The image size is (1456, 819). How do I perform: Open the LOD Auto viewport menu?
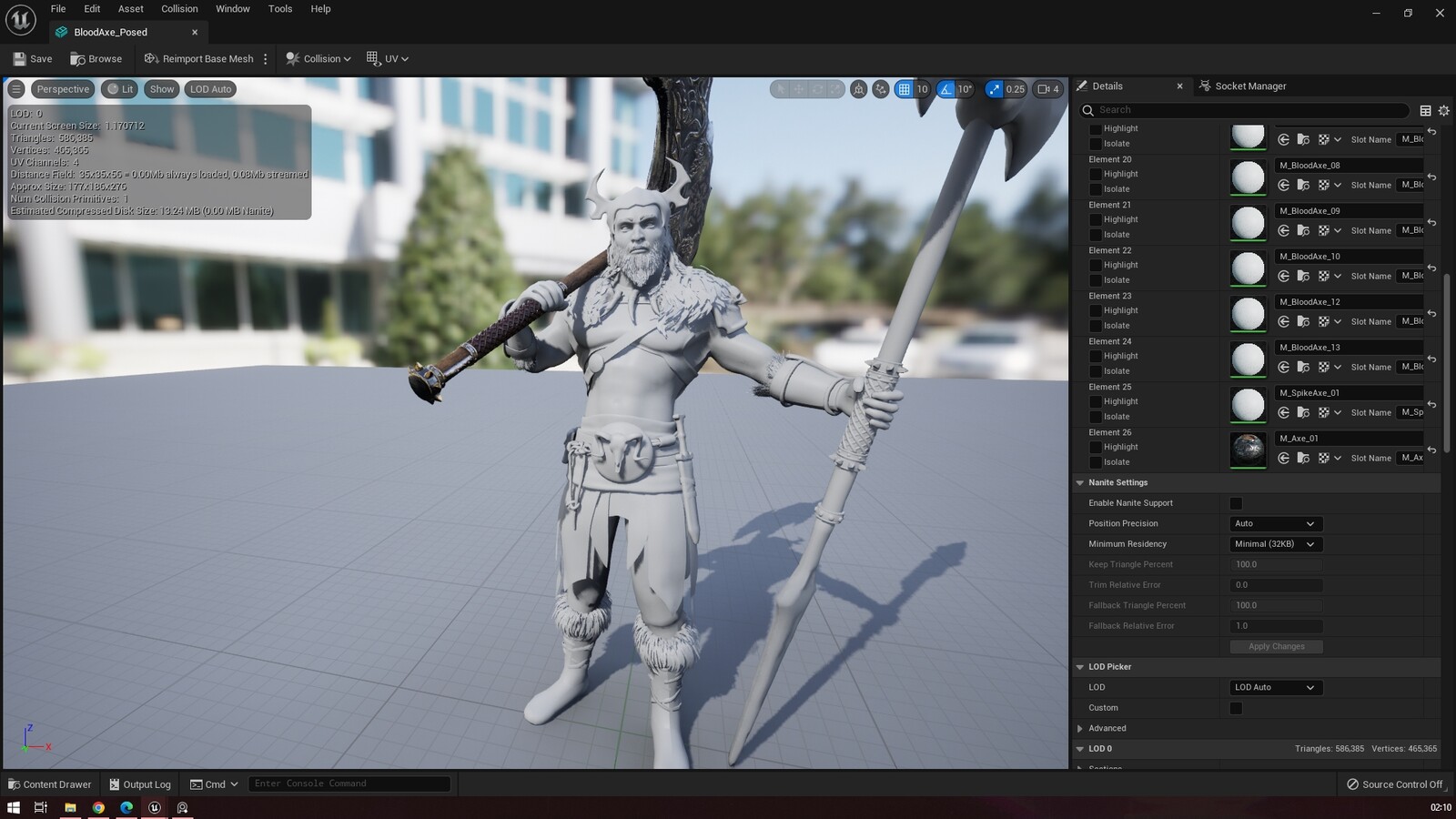[210, 89]
